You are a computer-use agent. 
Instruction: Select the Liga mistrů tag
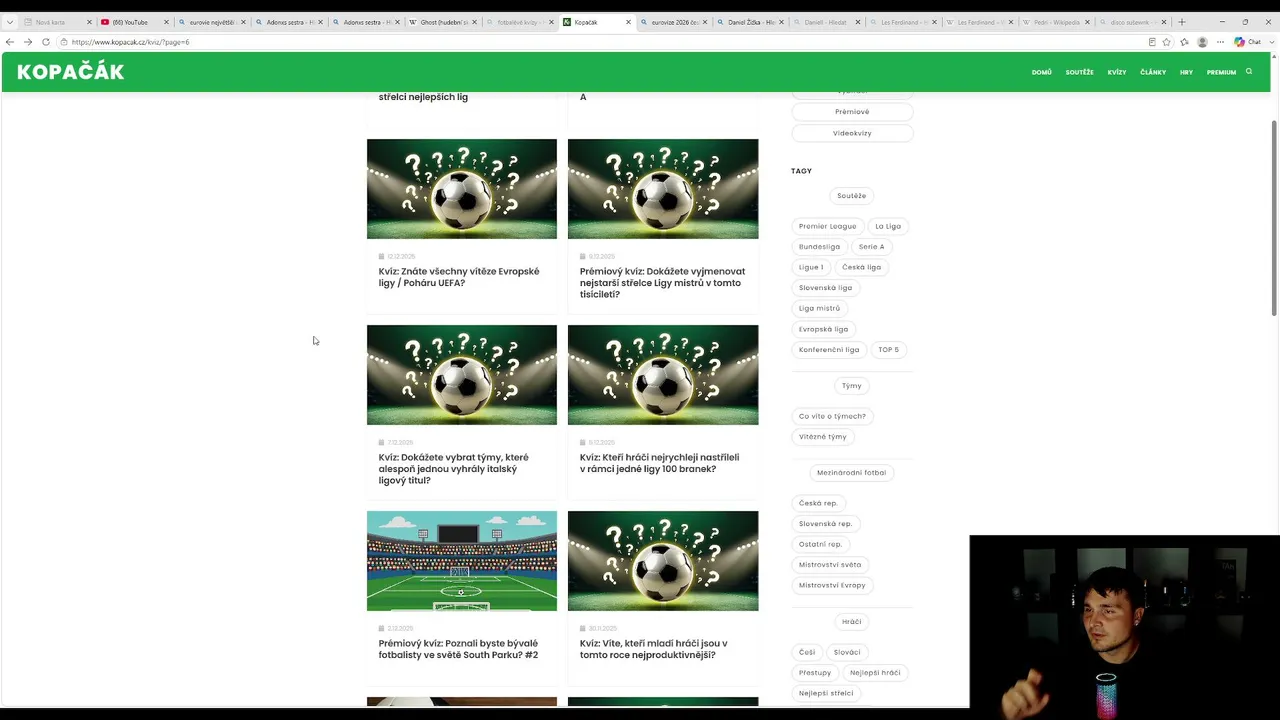pyautogui.click(x=819, y=308)
